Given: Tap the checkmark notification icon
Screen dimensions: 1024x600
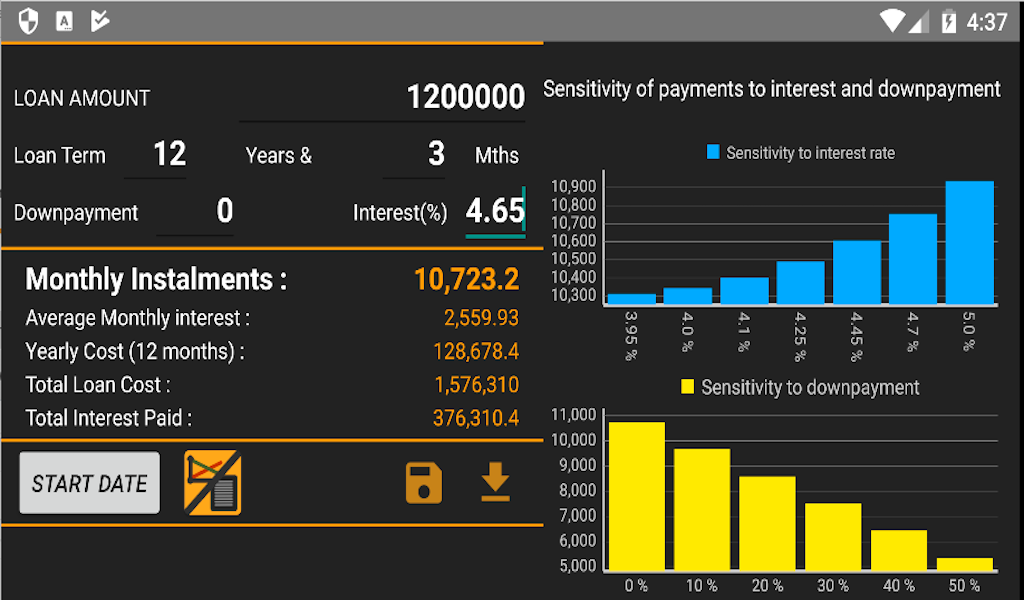Looking at the screenshot, I should pyautogui.click(x=100, y=22).
